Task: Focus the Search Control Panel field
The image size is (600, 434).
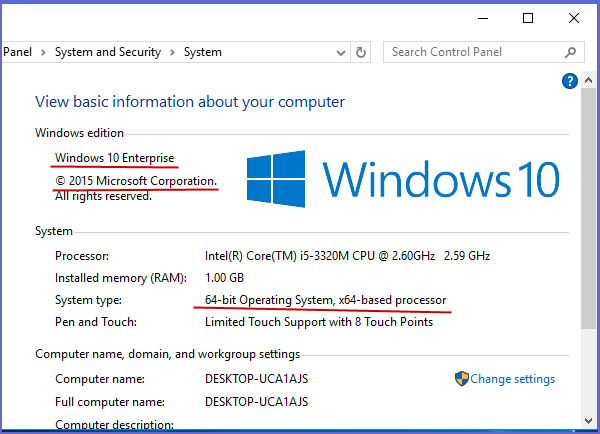Action: [x=484, y=52]
